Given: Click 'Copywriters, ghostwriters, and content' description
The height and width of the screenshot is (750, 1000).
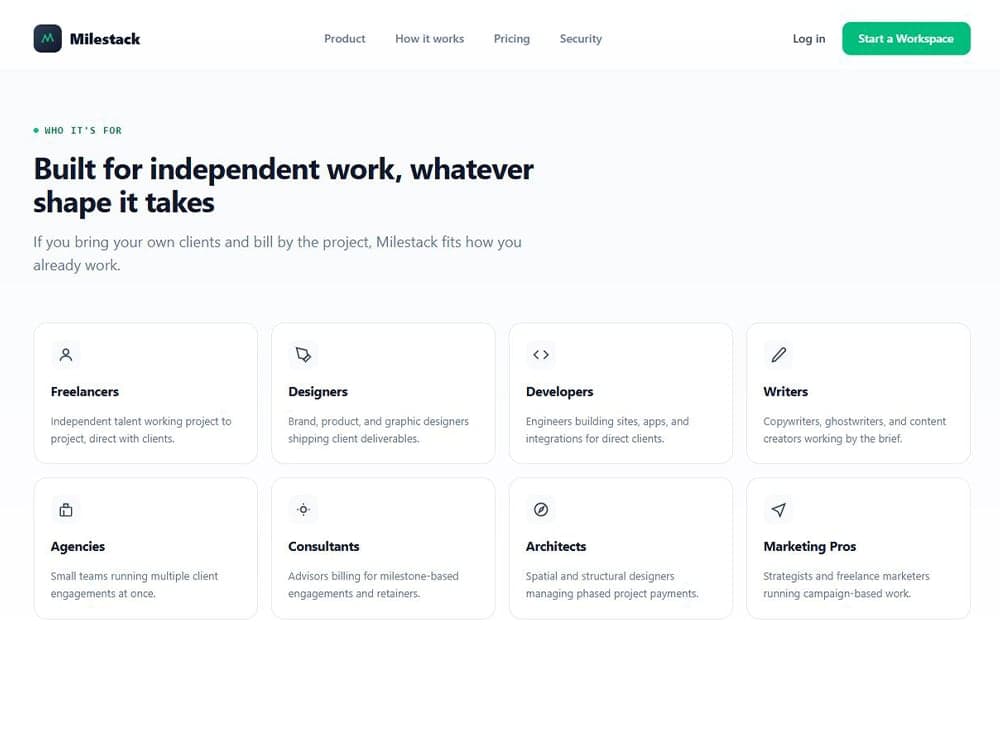Looking at the screenshot, I should coord(855,430).
